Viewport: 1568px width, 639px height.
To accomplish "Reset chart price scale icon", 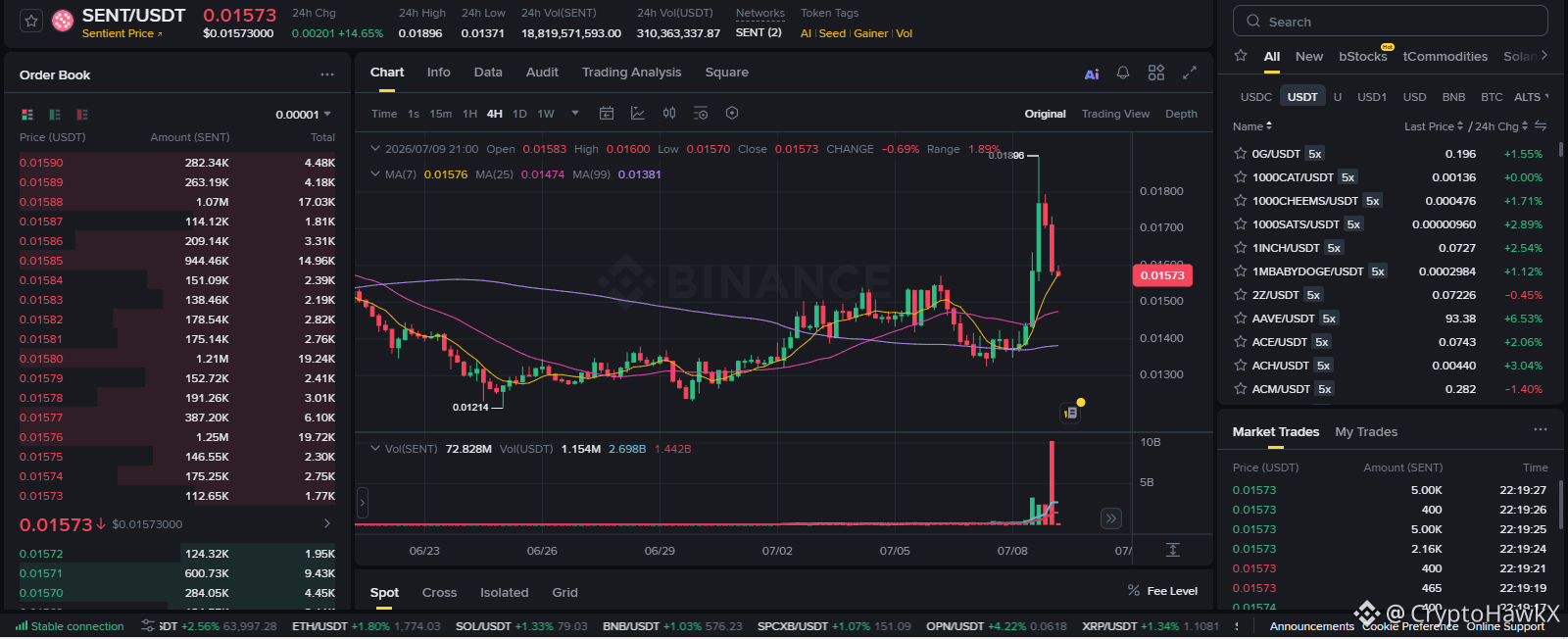I will (x=1172, y=550).
